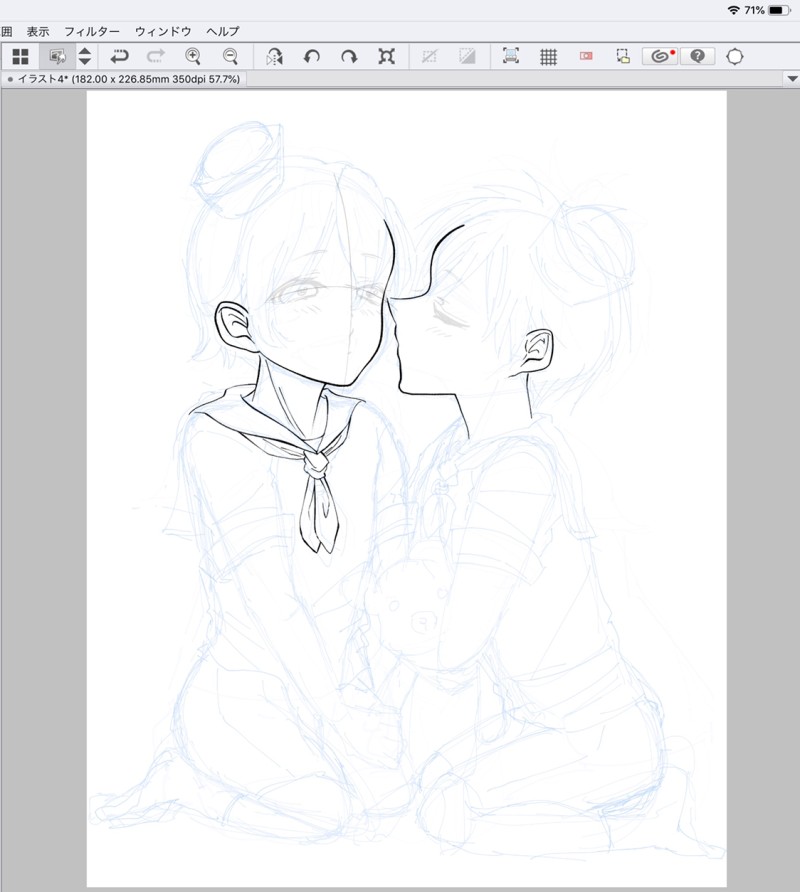Open the ウィンドウ (Window) menu
This screenshot has height=892, width=800.
point(163,32)
